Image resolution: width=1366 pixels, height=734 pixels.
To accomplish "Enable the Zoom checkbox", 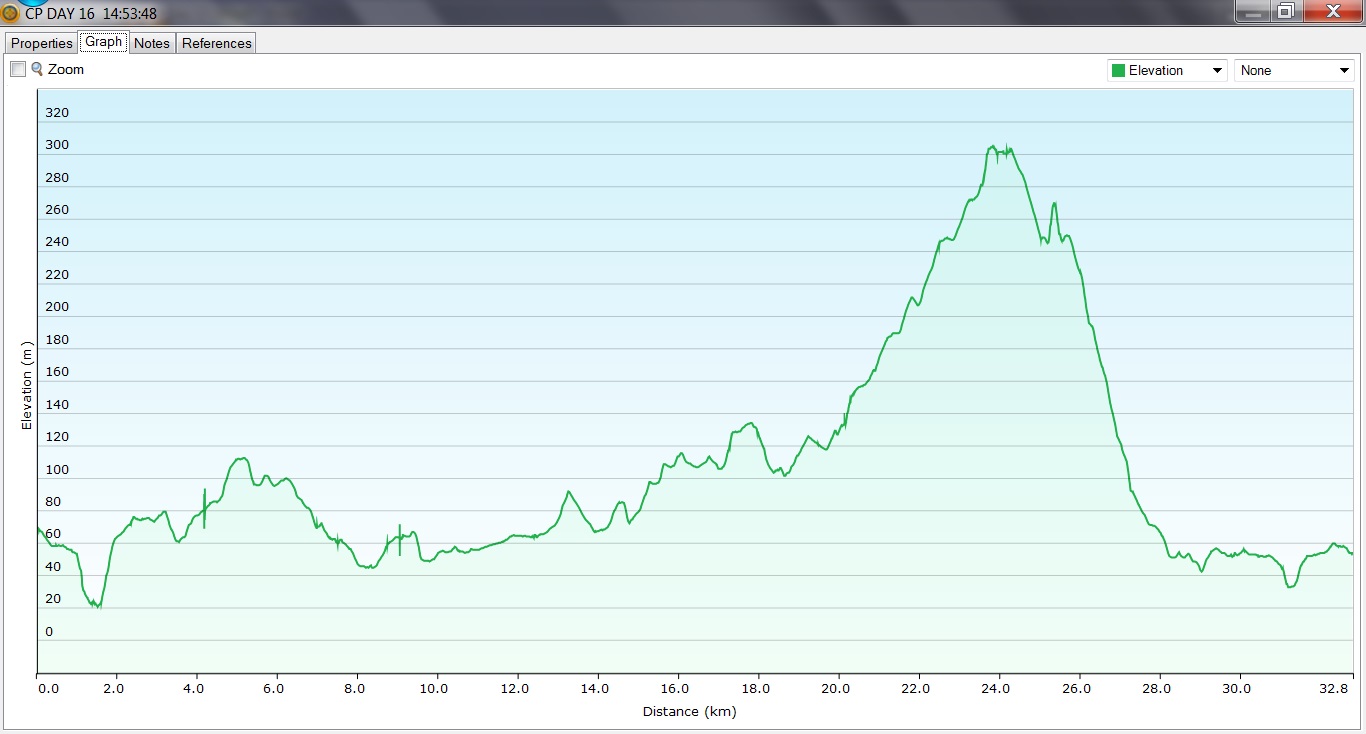I will 18,69.
